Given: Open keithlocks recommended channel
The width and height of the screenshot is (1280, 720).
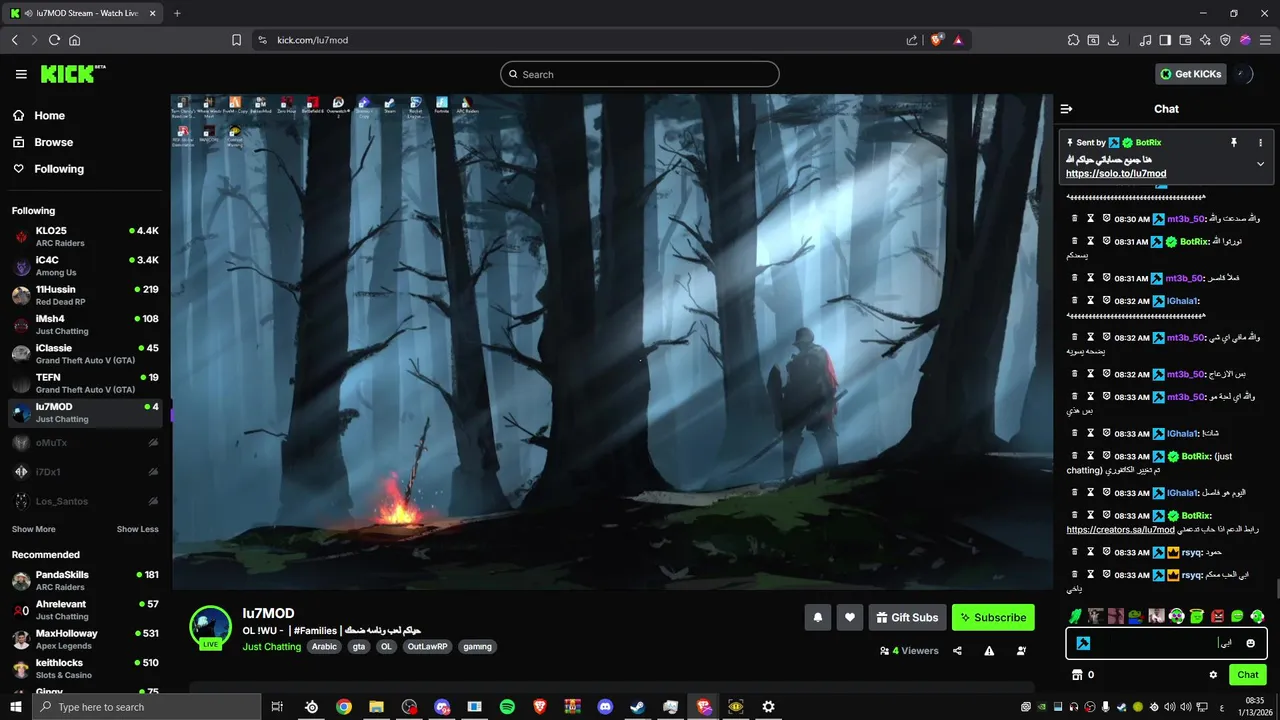Looking at the screenshot, I should pos(85,668).
